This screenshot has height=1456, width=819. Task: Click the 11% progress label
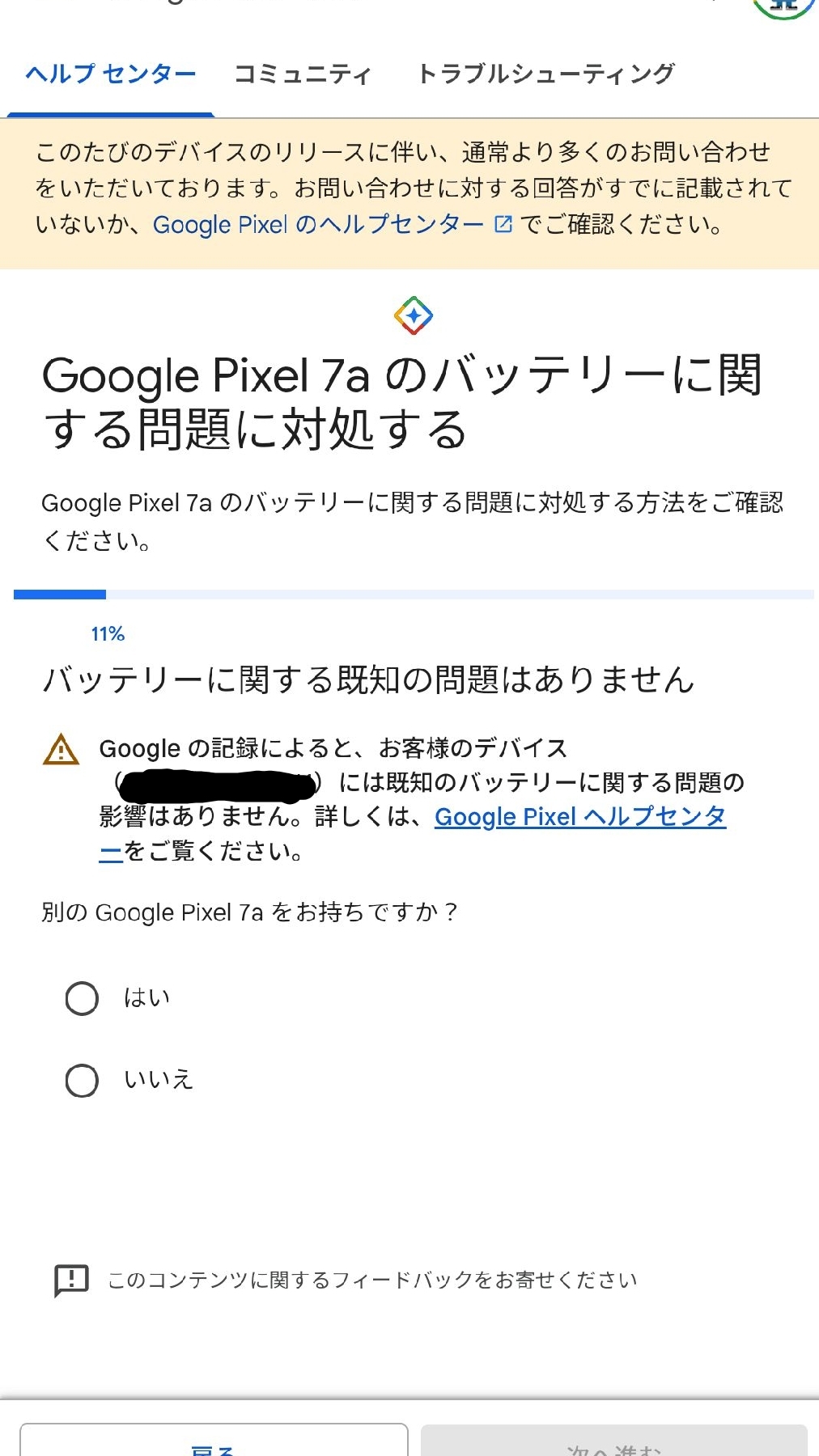click(108, 634)
